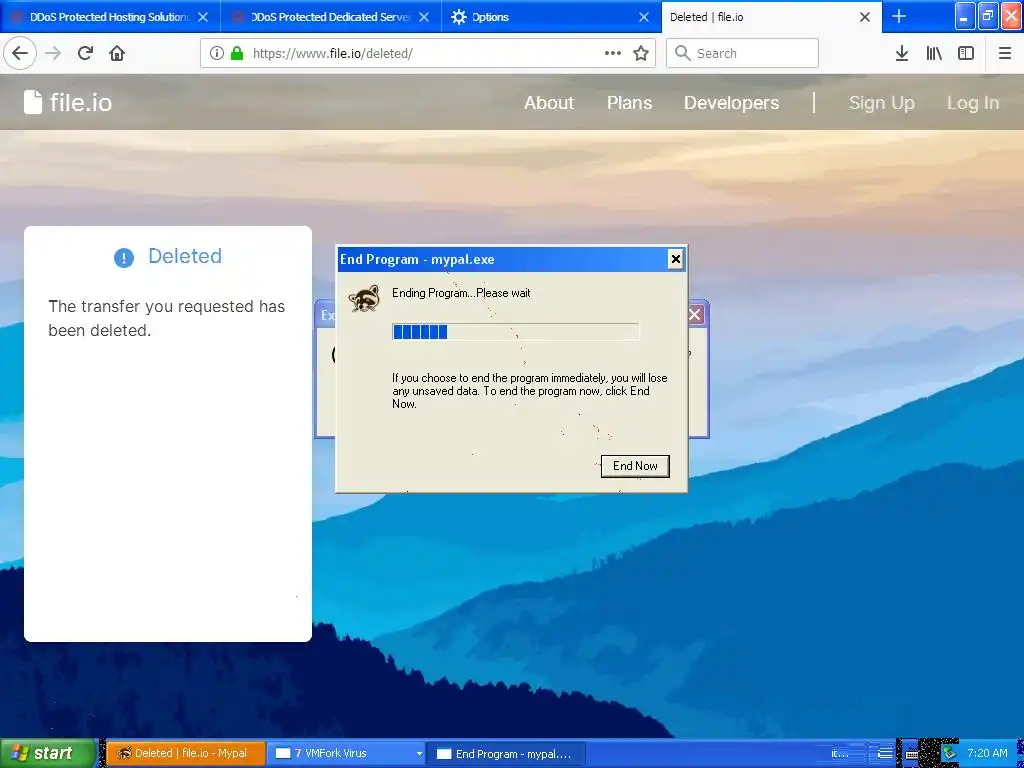Click raccoon icon in End Program dialog
The height and width of the screenshot is (768, 1024).
(x=364, y=298)
